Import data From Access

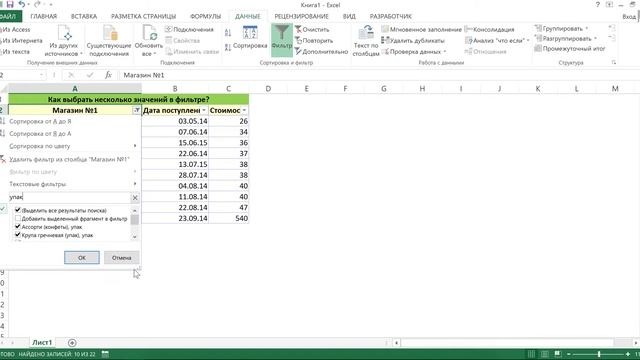click(x=15, y=29)
